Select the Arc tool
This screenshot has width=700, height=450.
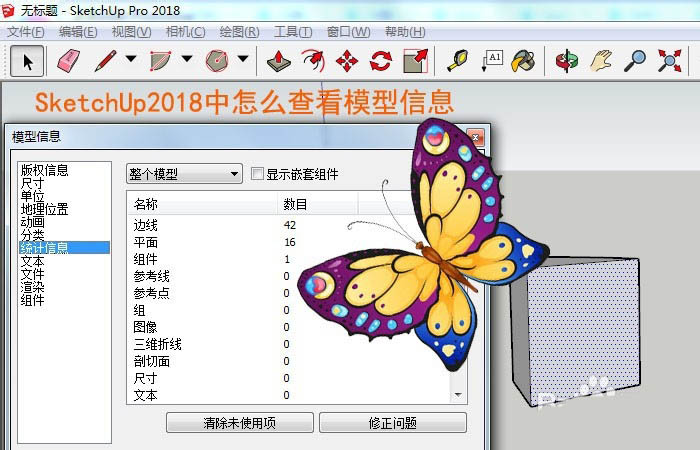tap(161, 61)
